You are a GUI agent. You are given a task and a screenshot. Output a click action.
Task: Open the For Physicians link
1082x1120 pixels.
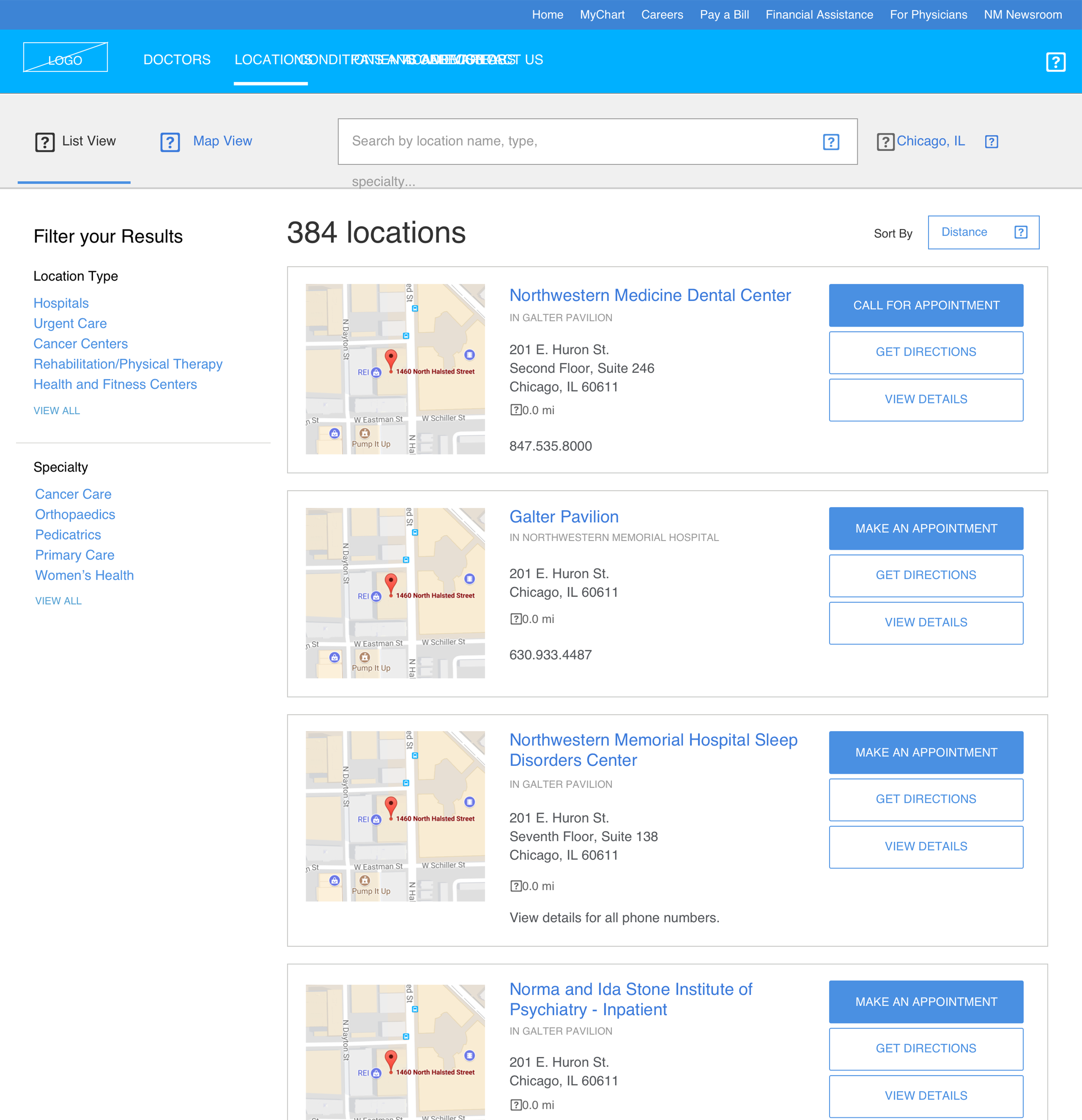pyautogui.click(x=929, y=15)
